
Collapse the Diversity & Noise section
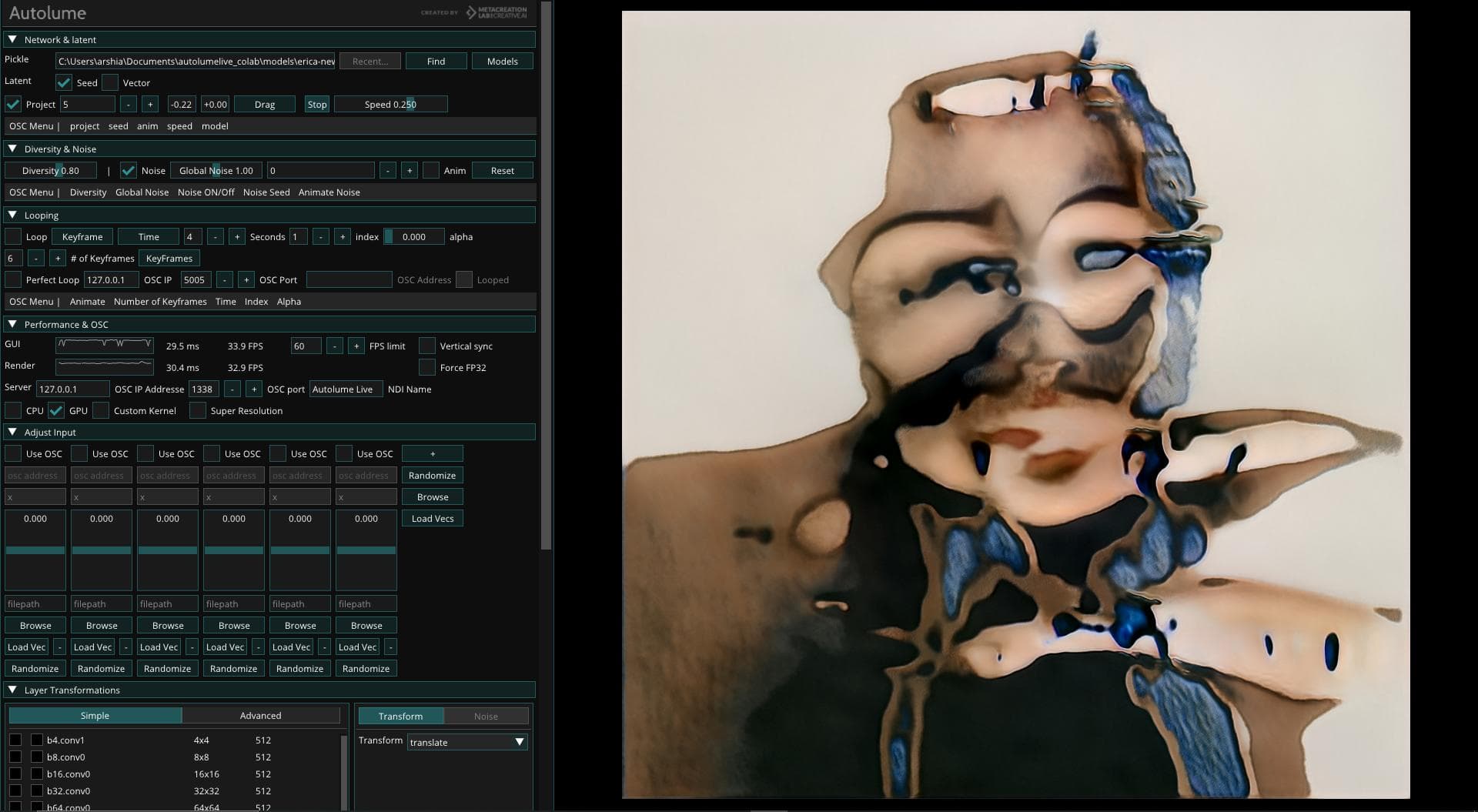click(x=12, y=149)
